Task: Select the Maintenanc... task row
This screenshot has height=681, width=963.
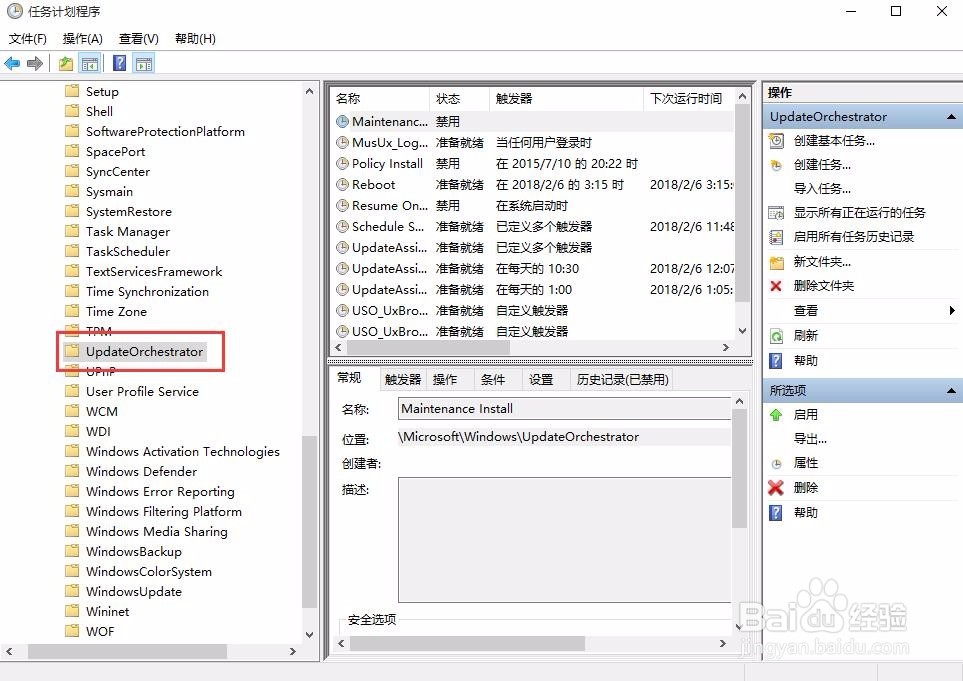Action: [x=534, y=122]
